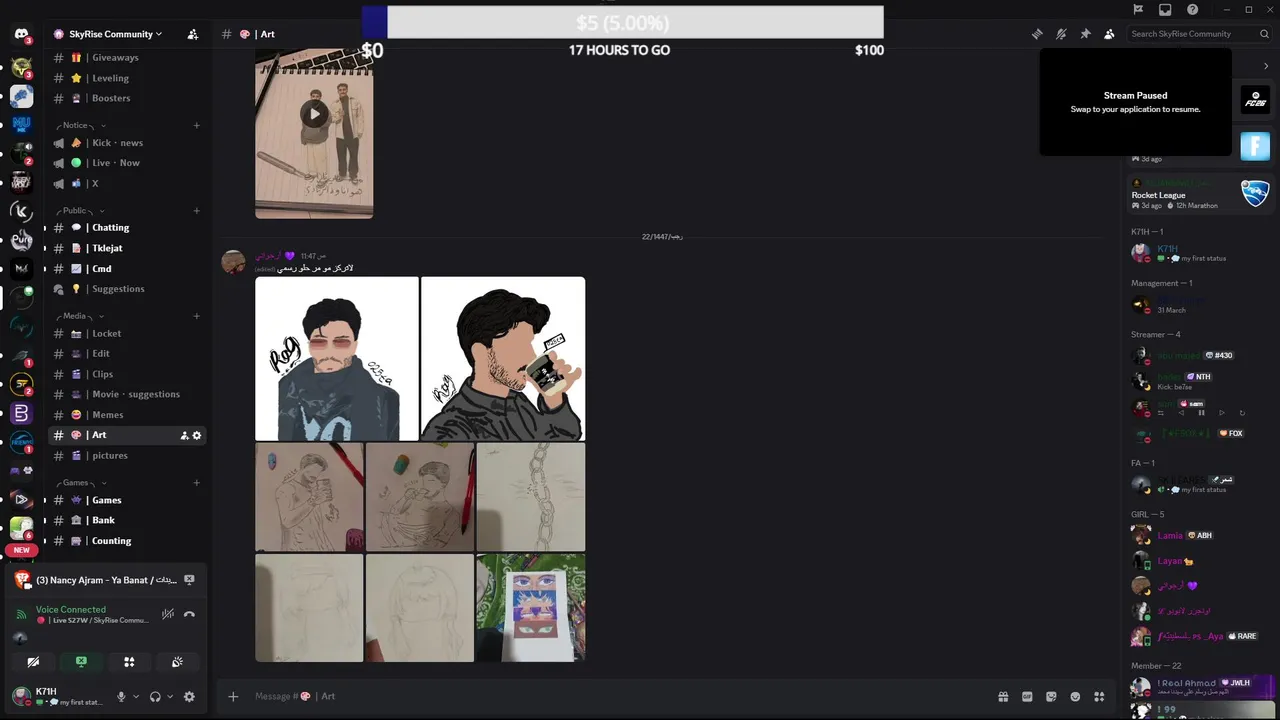This screenshot has width=1280, height=720.
Task: Toggle notification mute bell in channel header
Action: [x=1061, y=34]
